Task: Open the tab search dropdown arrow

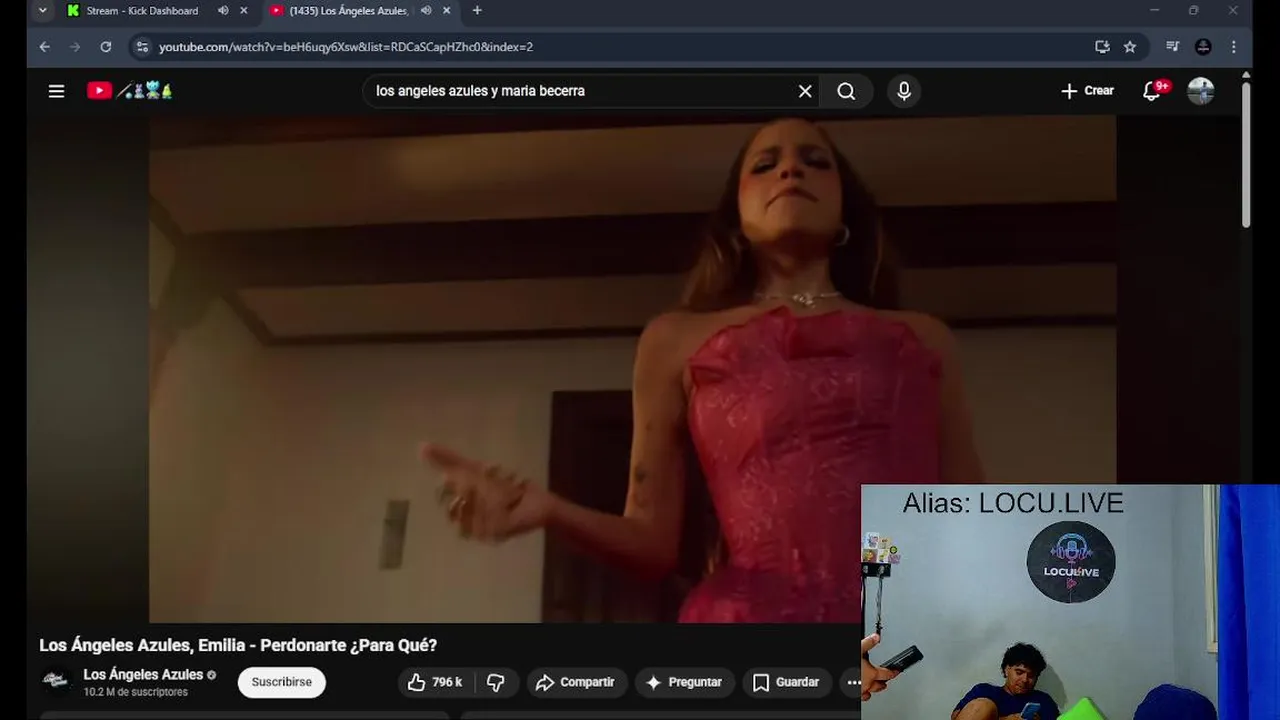Action: click(42, 11)
